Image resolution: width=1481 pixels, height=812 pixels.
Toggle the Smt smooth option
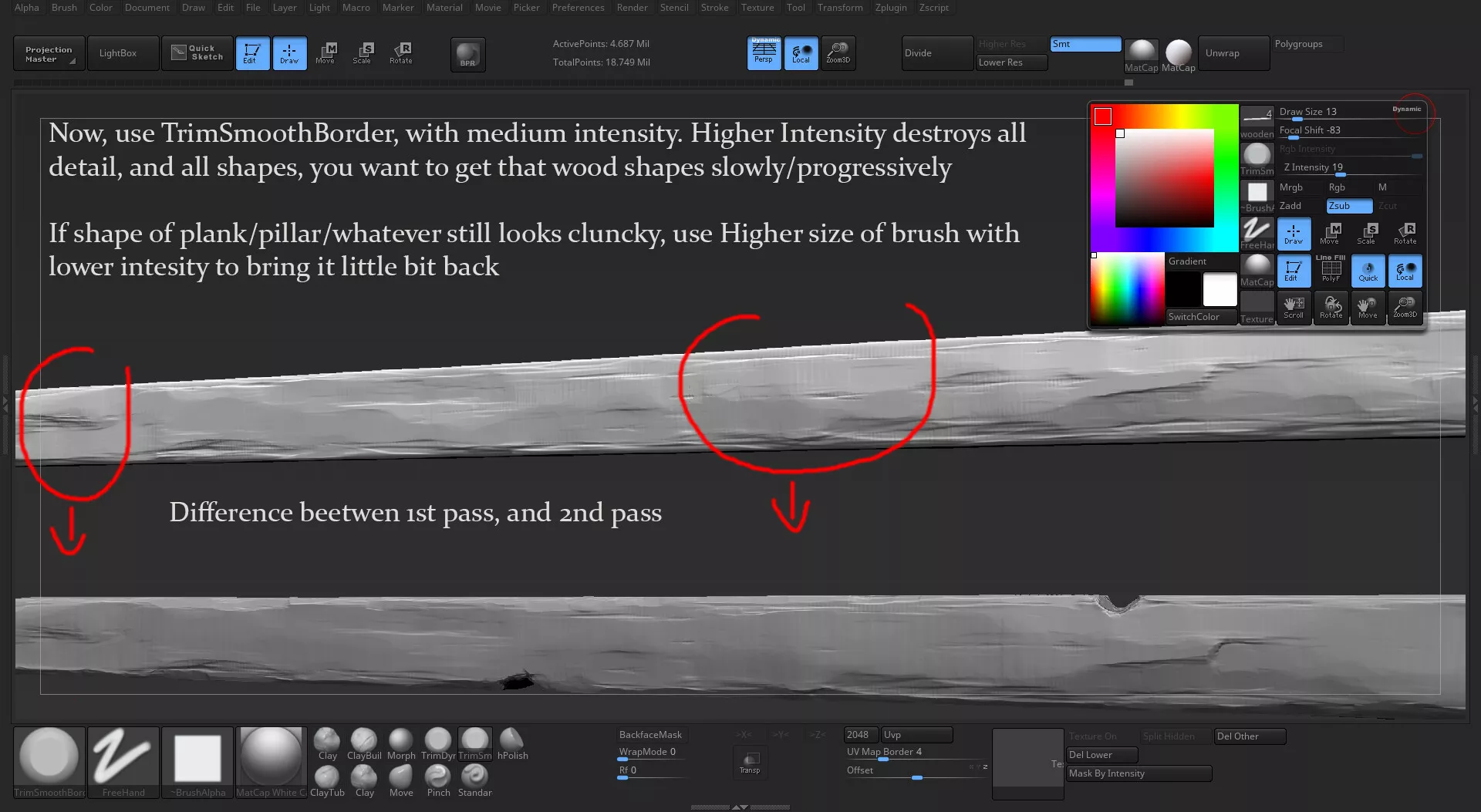(x=1085, y=45)
